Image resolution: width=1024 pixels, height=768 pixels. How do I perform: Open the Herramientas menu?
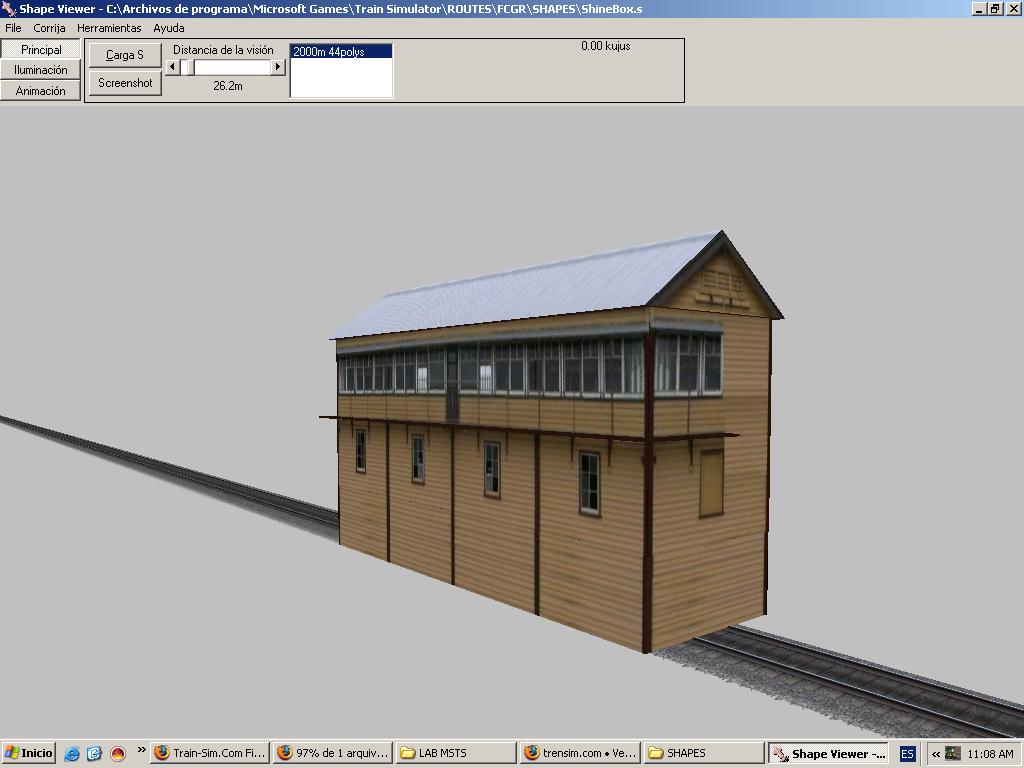pos(109,28)
